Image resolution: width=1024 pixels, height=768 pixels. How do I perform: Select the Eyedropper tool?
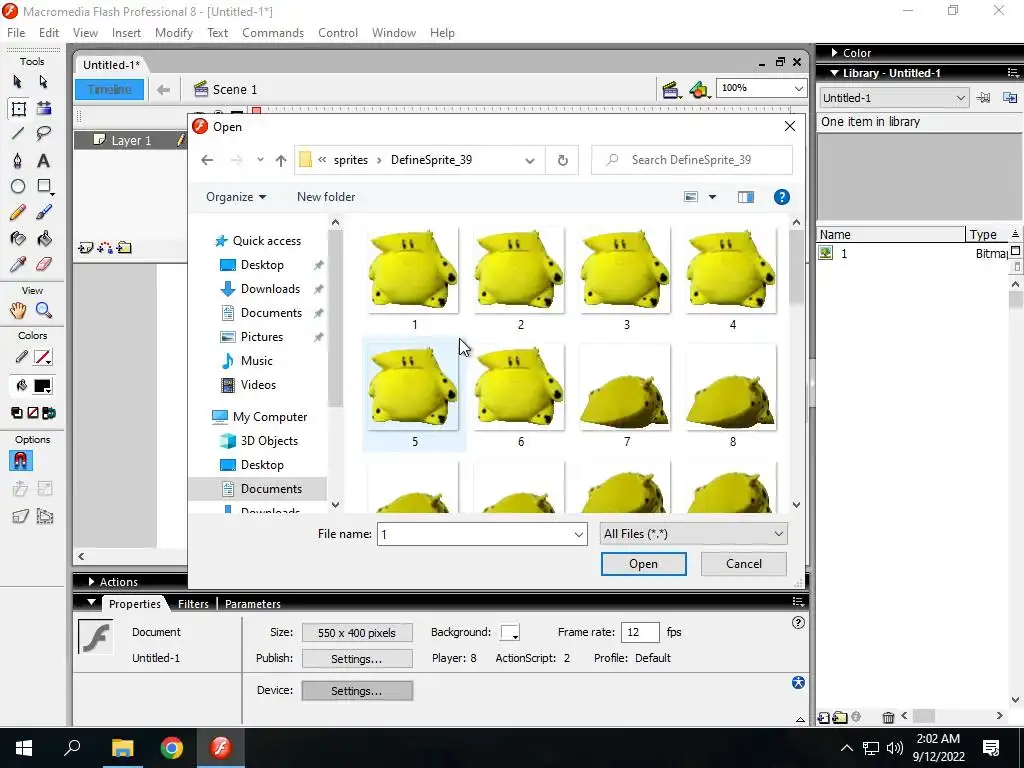click(18, 264)
